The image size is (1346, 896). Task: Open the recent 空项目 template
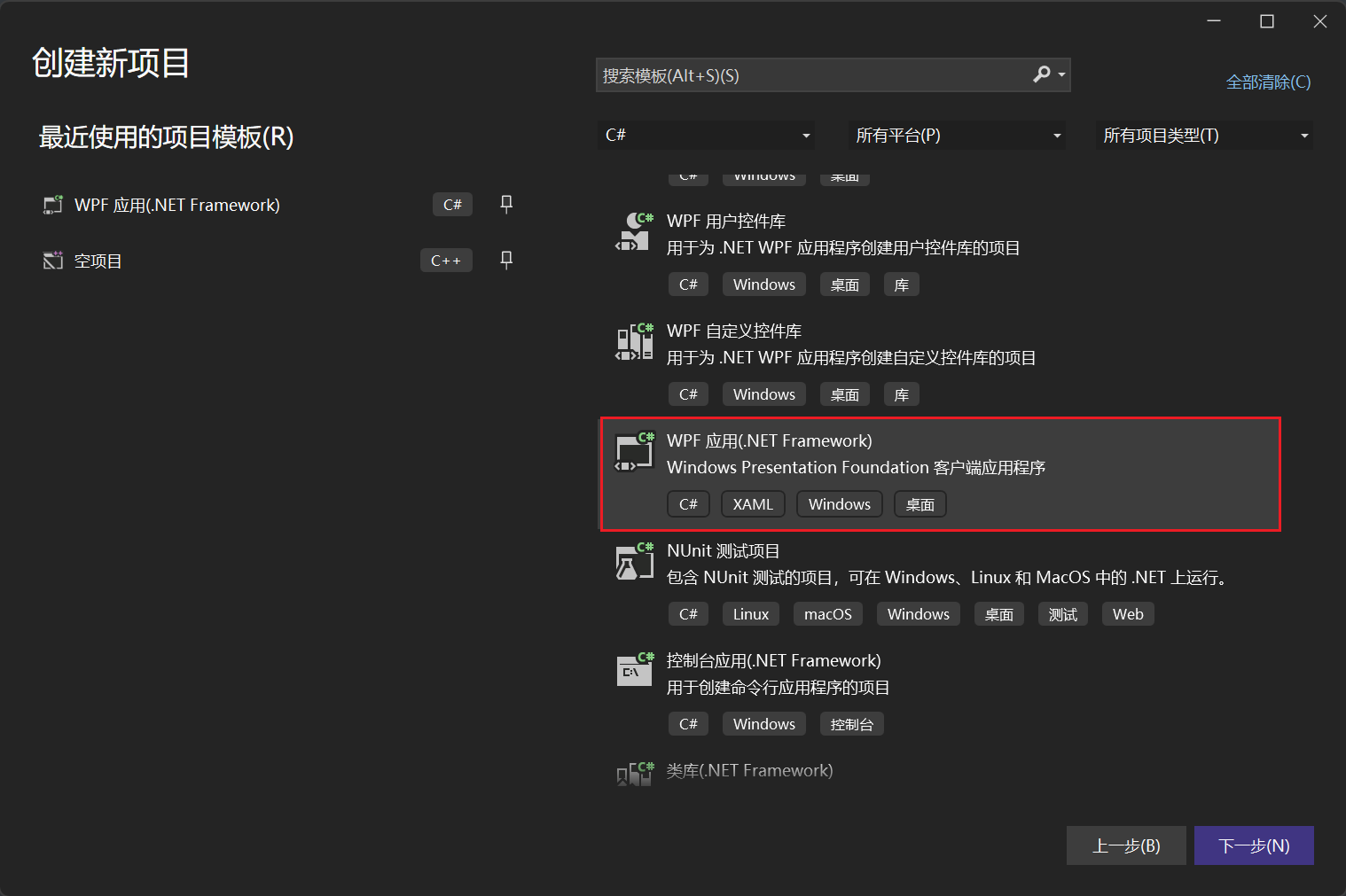(x=98, y=261)
